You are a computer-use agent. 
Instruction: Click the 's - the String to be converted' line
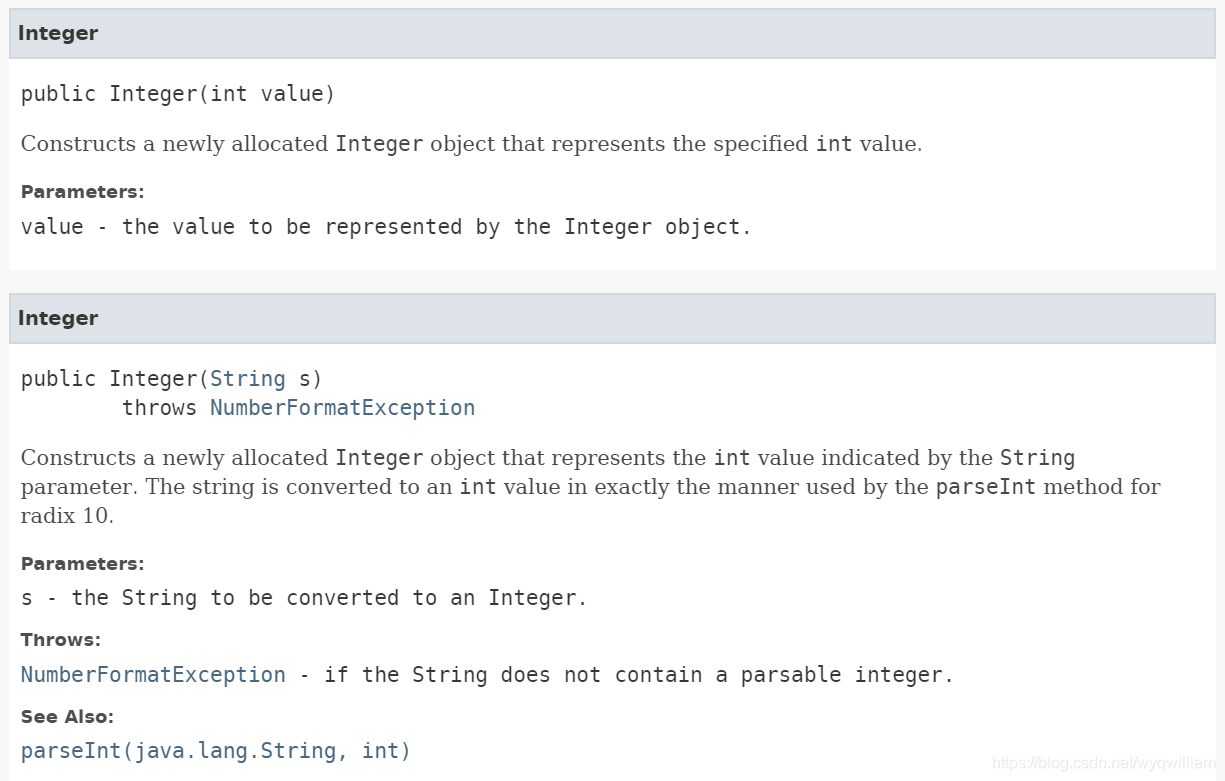click(x=304, y=598)
